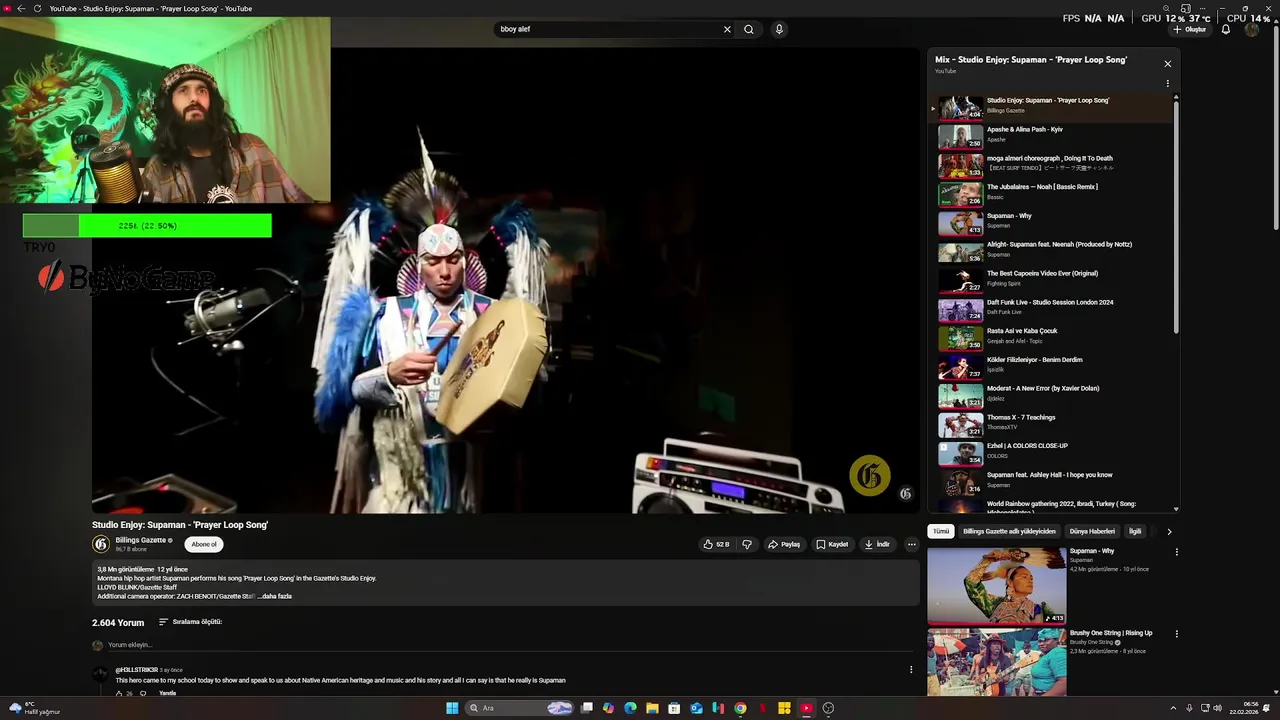Image resolution: width=1280 pixels, height=720 pixels.
Task: Open OBS Studio from the taskbar
Action: [x=828, y=708]
